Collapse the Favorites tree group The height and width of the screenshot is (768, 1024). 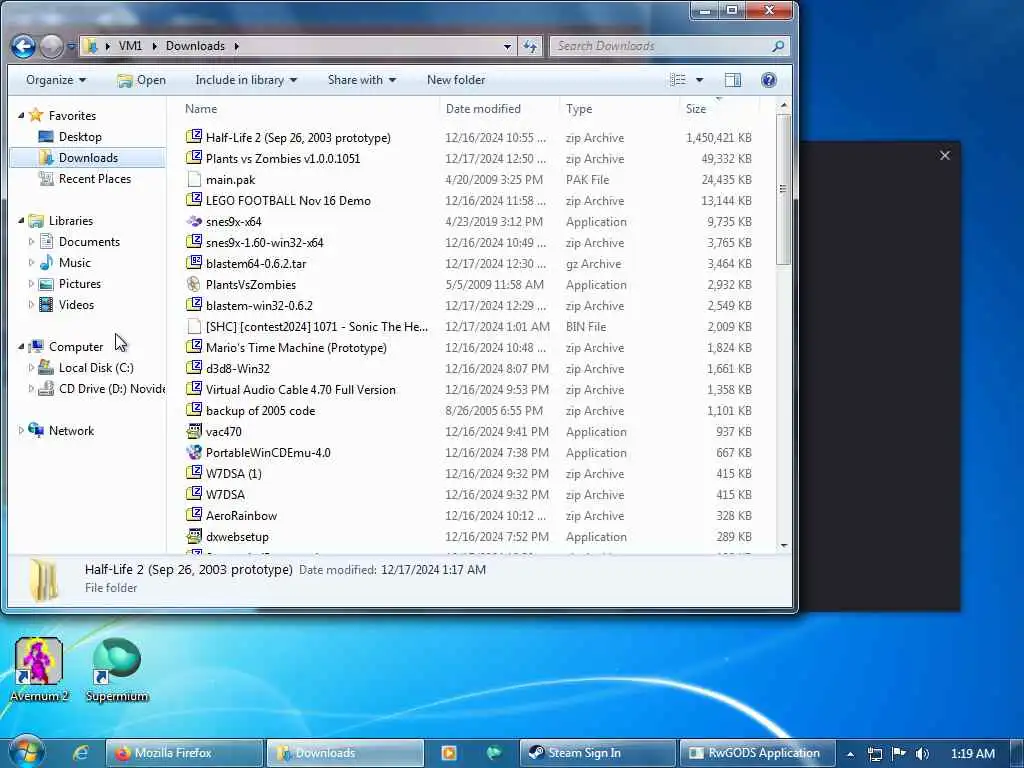pyautogui.click(x=21, y=116)
